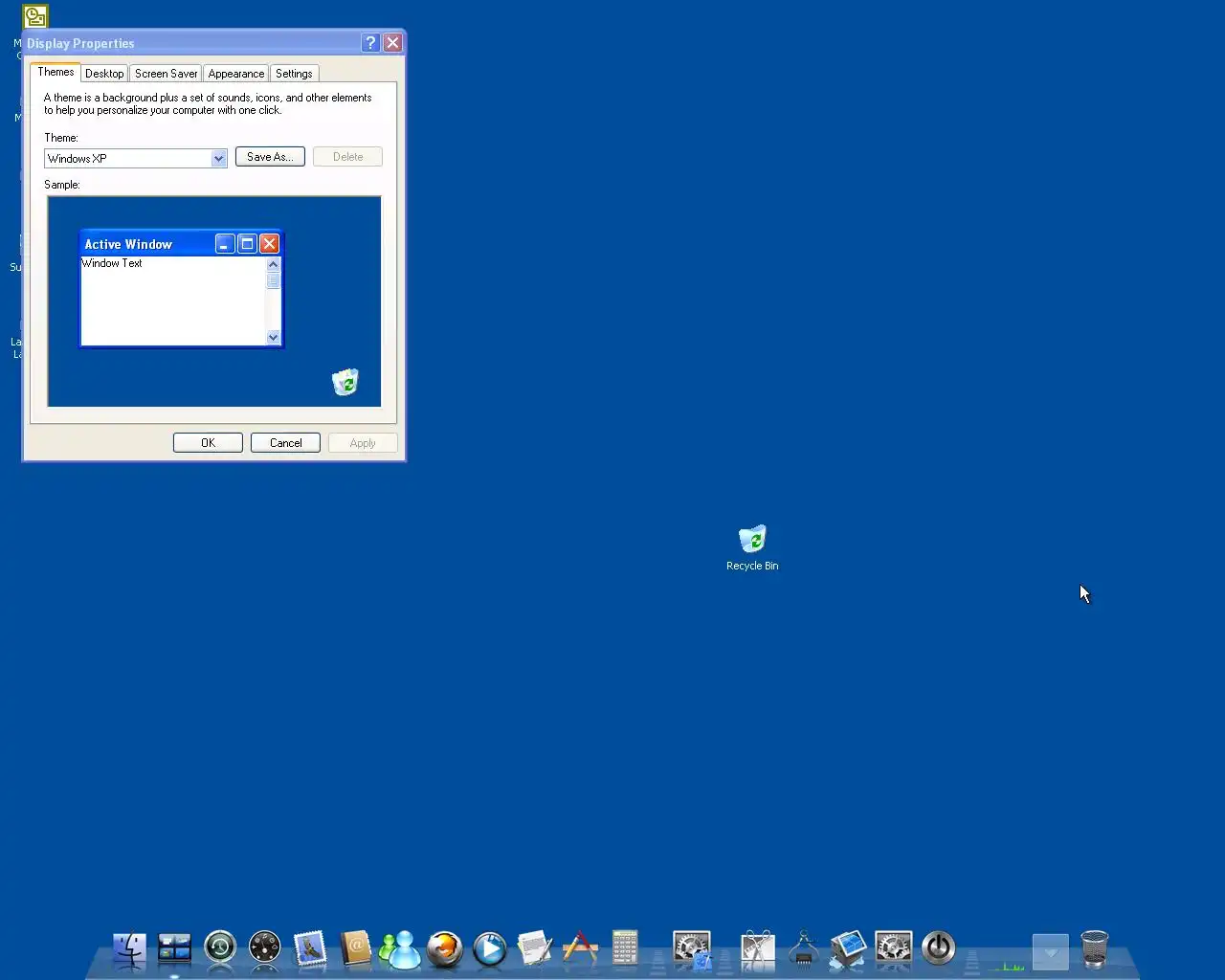Image resolution: width=1225 pixels, height=980 pixels.
Task: Switch to the Themes tab
Action: (x=56, y=73)
